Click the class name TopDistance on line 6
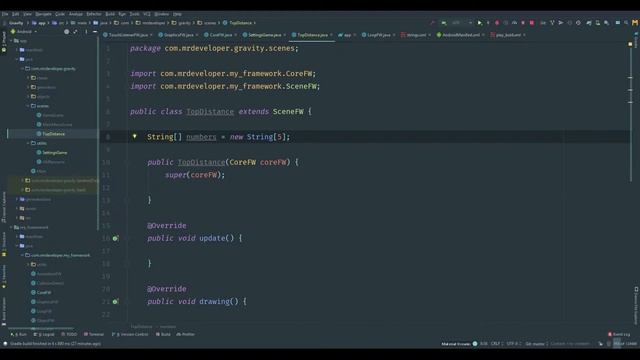Viewport: 640px width, 360px height. tap(210, 111)
